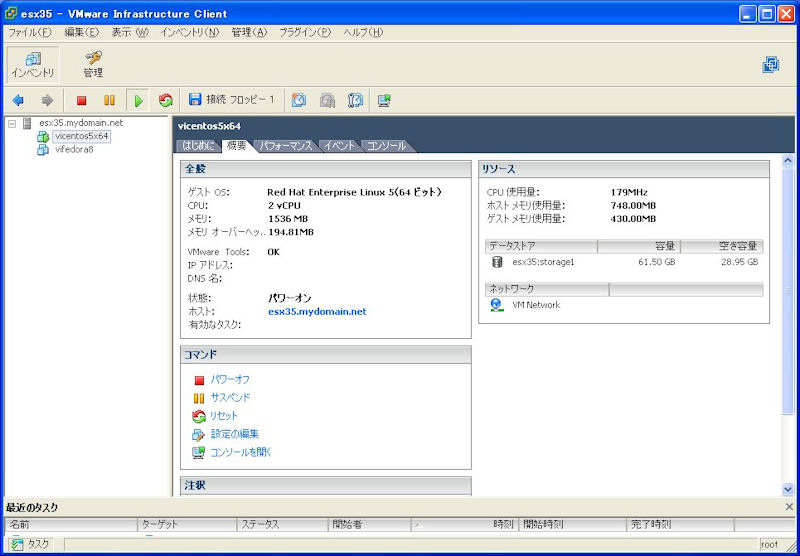Collapse the esx35.mydomain.net tree node
Screen dimensions: 800x556
tap(12, 123)
